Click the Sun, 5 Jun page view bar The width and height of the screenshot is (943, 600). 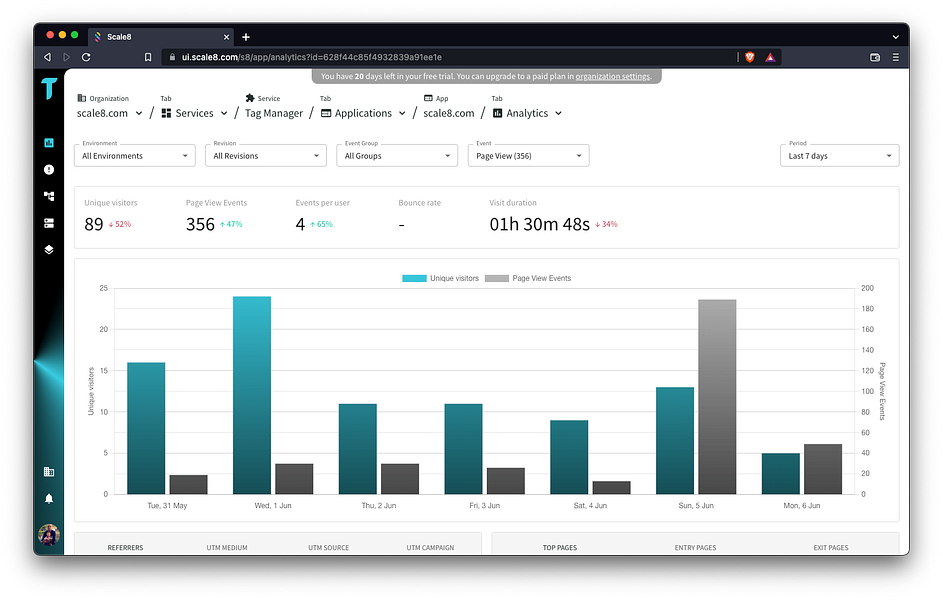(x=717, y=397)
